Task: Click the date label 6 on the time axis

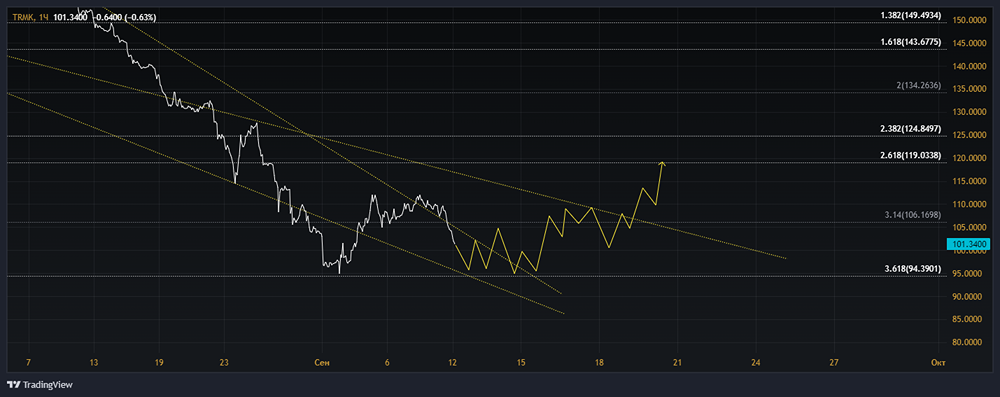Action: (x=387, y=363)
